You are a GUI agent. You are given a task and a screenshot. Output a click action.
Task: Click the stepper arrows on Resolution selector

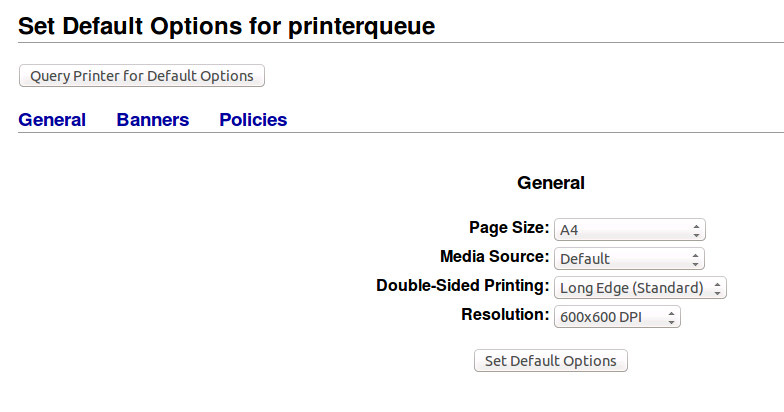[672, 317]
